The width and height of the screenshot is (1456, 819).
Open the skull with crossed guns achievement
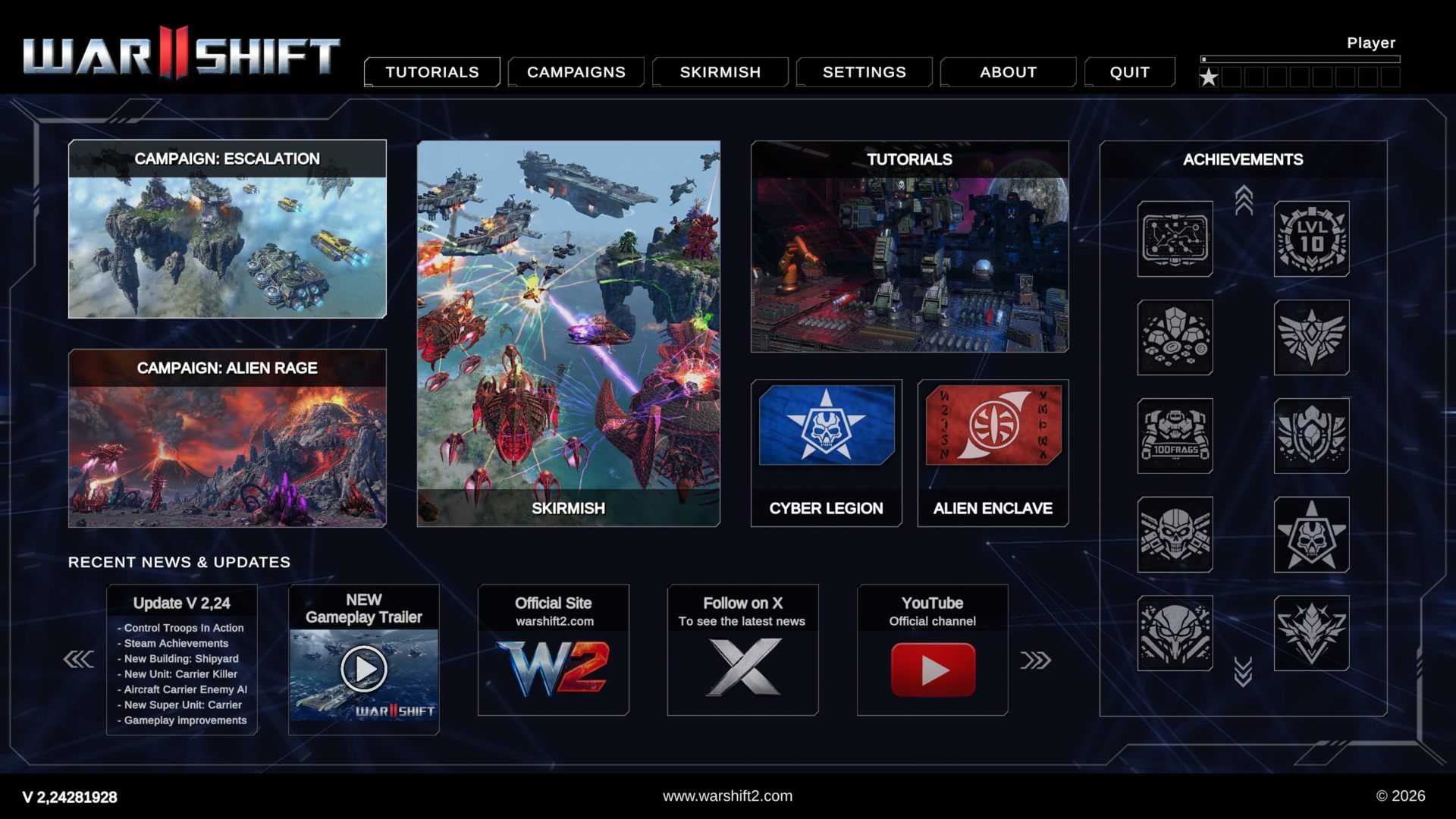(1175, 535)
